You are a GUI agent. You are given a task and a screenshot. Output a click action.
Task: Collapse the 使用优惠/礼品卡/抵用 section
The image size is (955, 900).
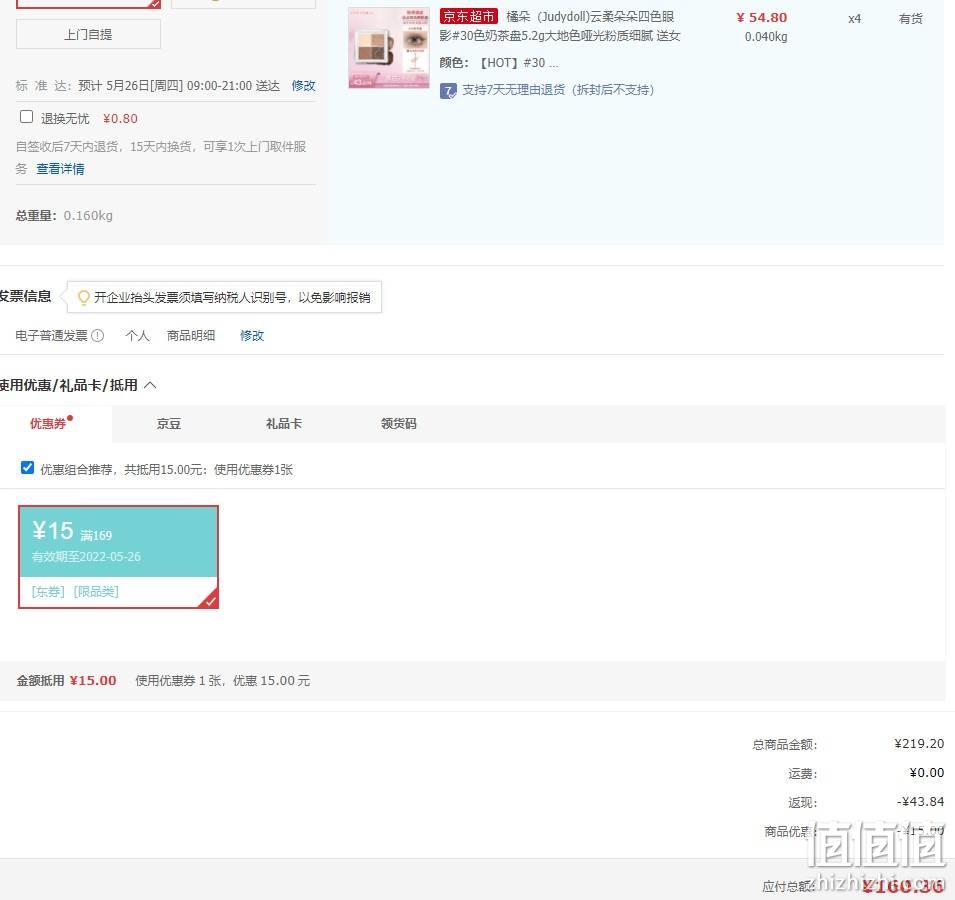coord(150,385)
